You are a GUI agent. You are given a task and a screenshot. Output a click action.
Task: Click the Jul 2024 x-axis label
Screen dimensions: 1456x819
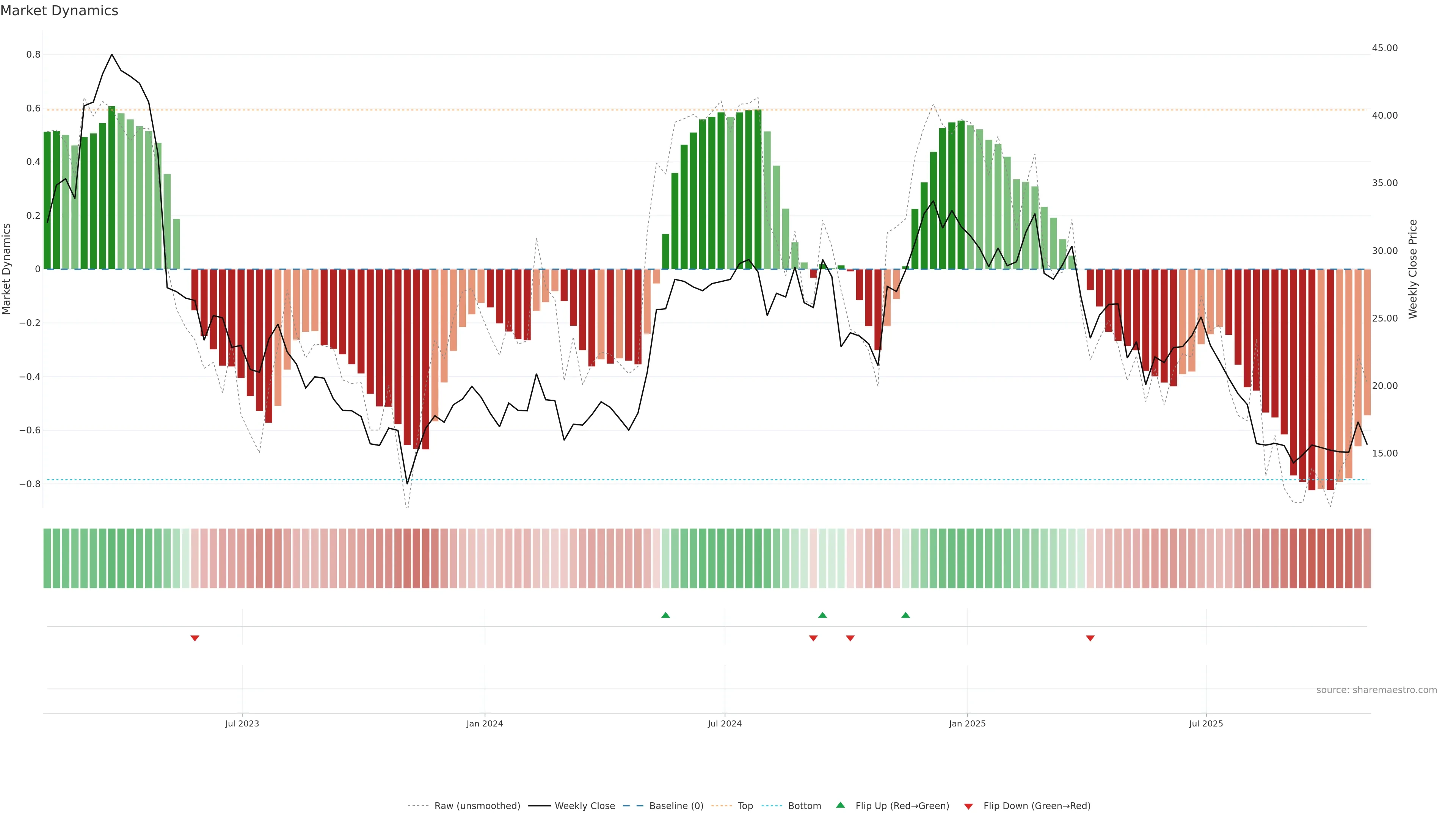click(x=725, y=723)
